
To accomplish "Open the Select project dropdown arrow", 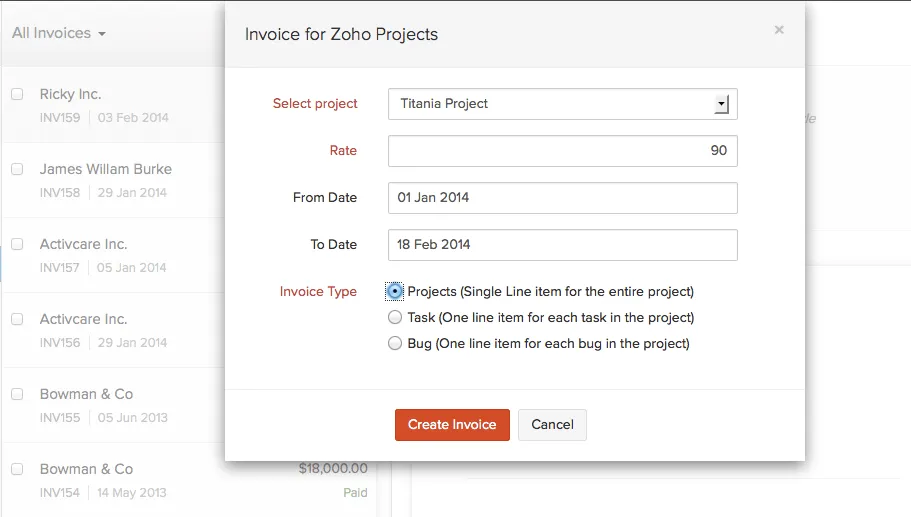I will [x=721, y=104].
